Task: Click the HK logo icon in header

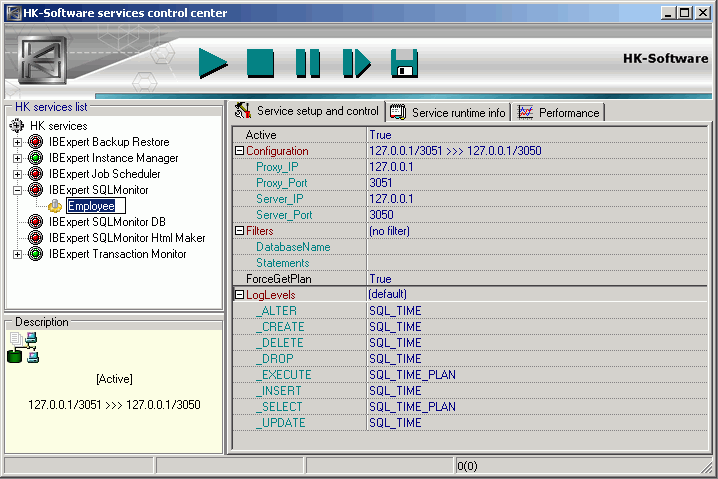Action: (x=42, y=60)
